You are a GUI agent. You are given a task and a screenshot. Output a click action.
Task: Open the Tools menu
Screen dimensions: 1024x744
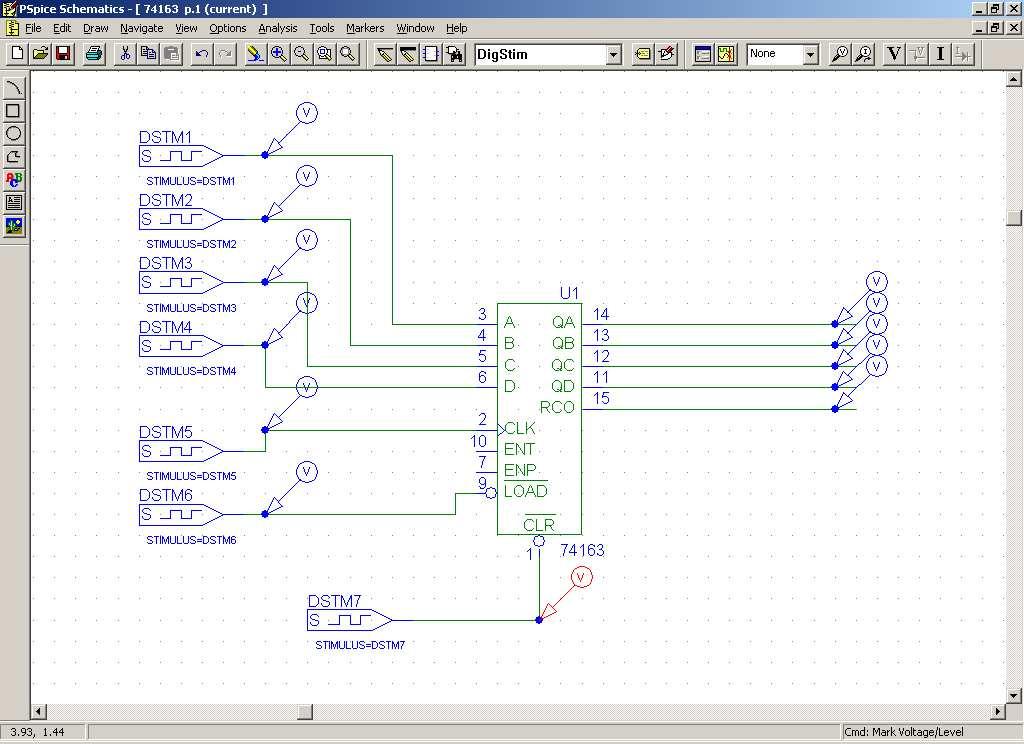click(322, 28)
